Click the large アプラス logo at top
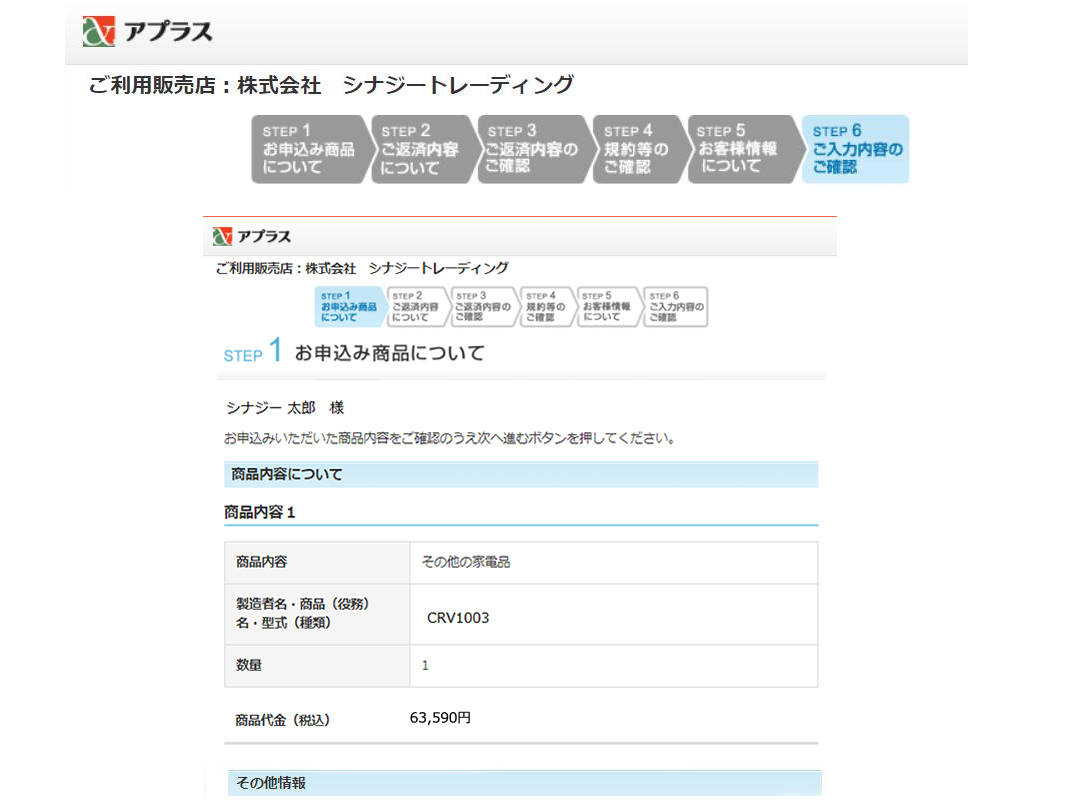 (147, 32)
